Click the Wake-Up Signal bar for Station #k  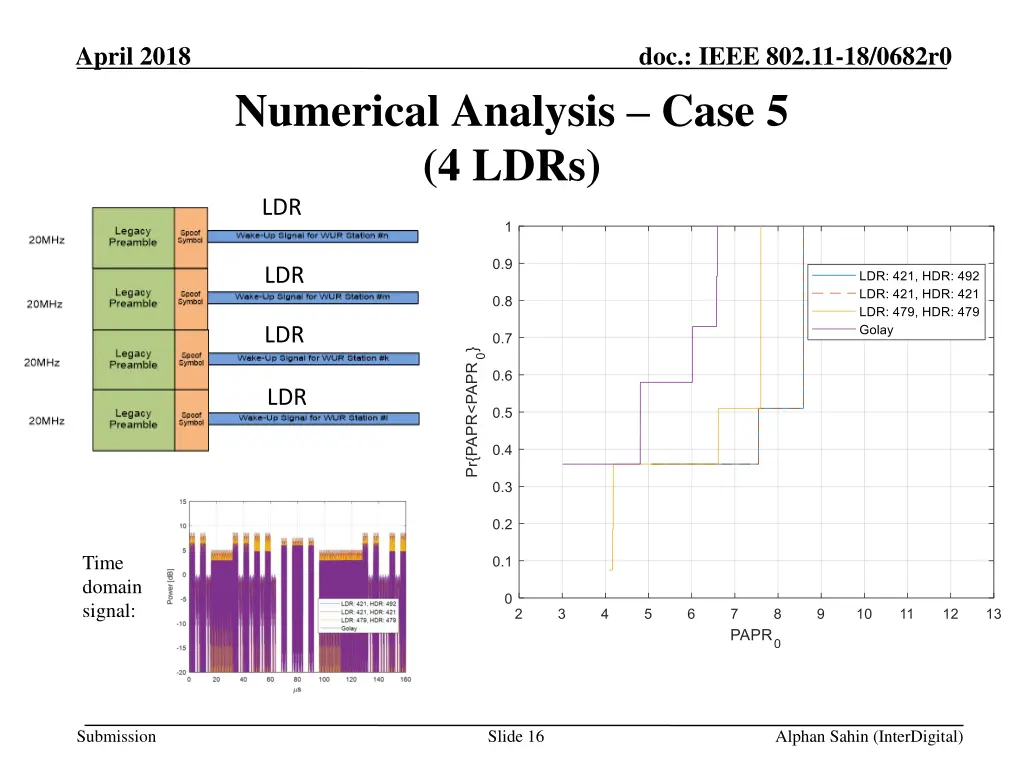pos(312,358)
